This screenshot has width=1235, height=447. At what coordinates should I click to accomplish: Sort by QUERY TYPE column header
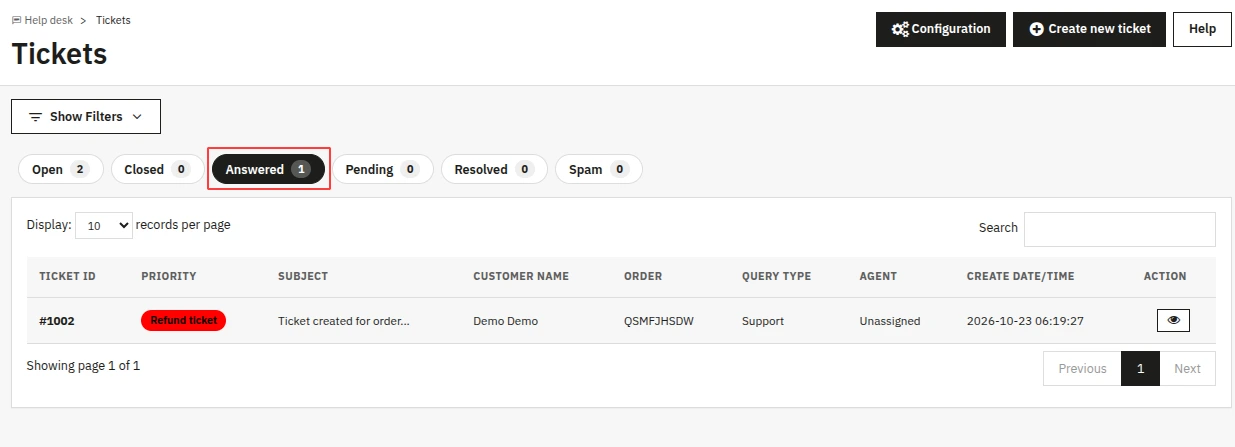point(776,276)
